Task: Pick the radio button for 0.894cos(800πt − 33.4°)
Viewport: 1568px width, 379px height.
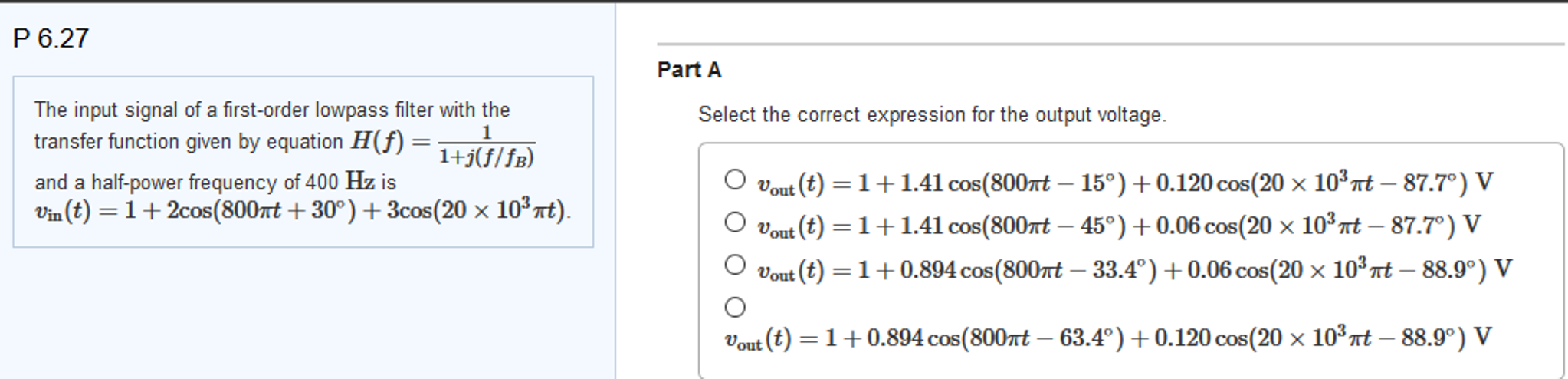Action: pyautogui.click(x=734, y=265)
